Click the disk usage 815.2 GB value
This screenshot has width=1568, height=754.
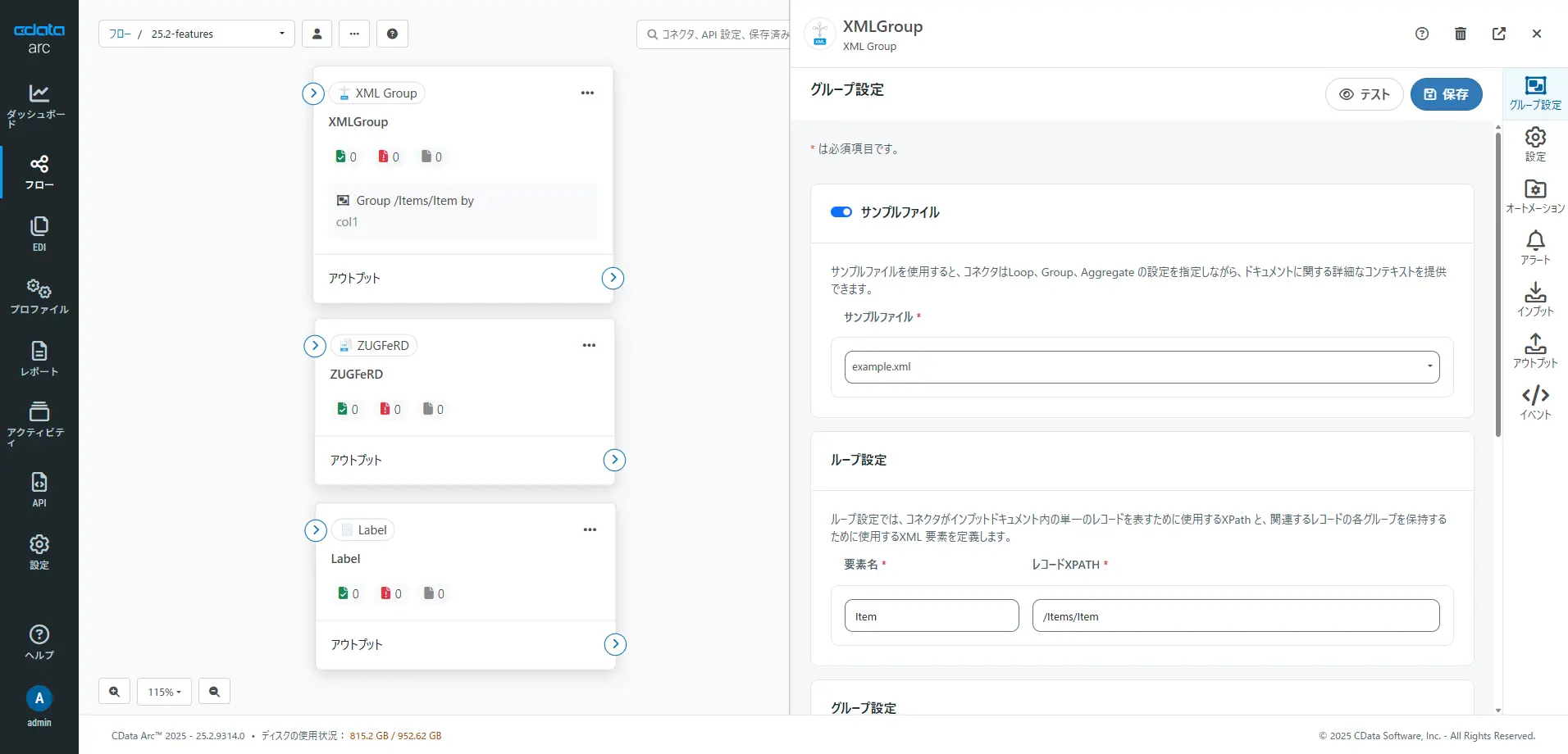click(x=369, y=736)
